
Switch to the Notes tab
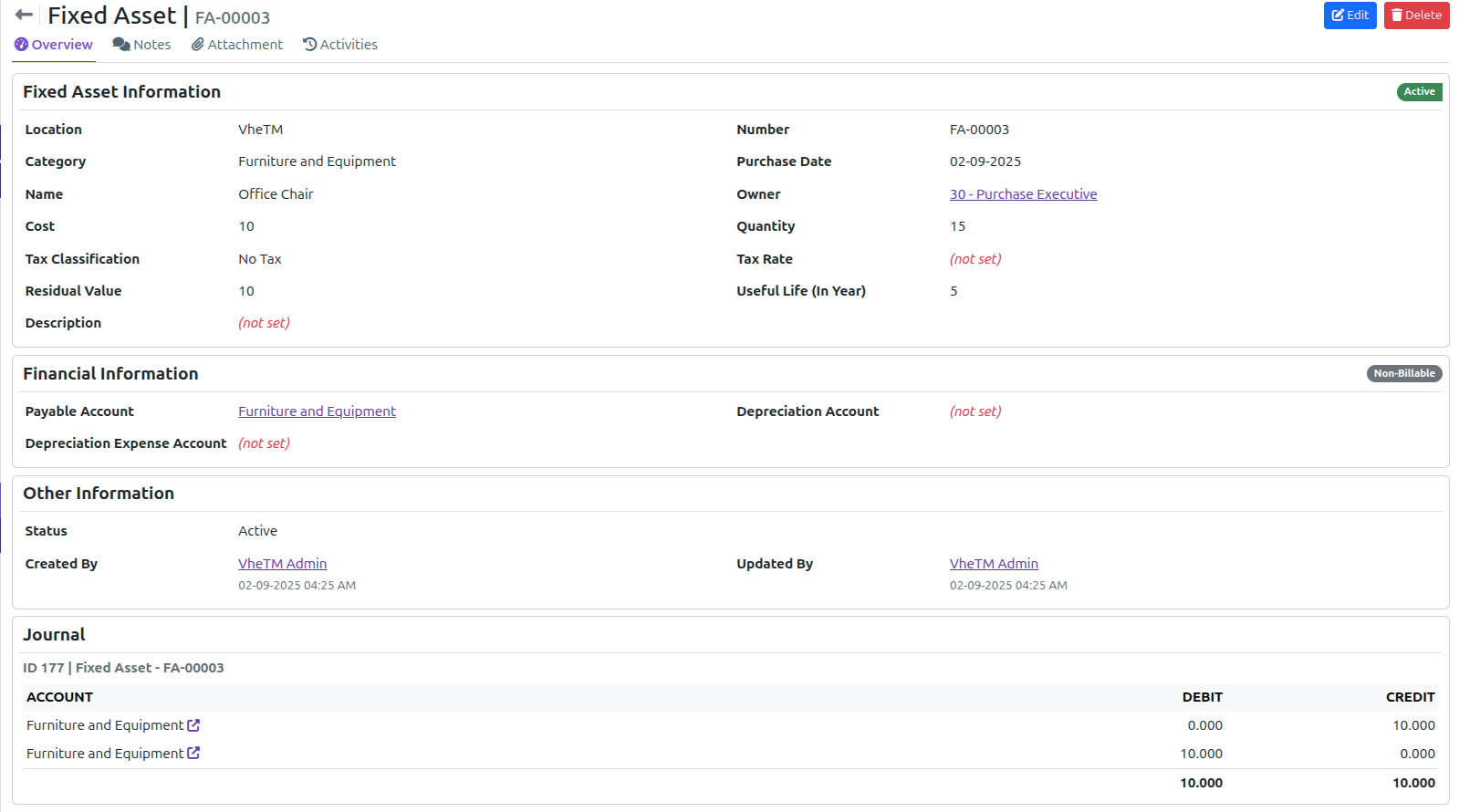click(141, 45)
